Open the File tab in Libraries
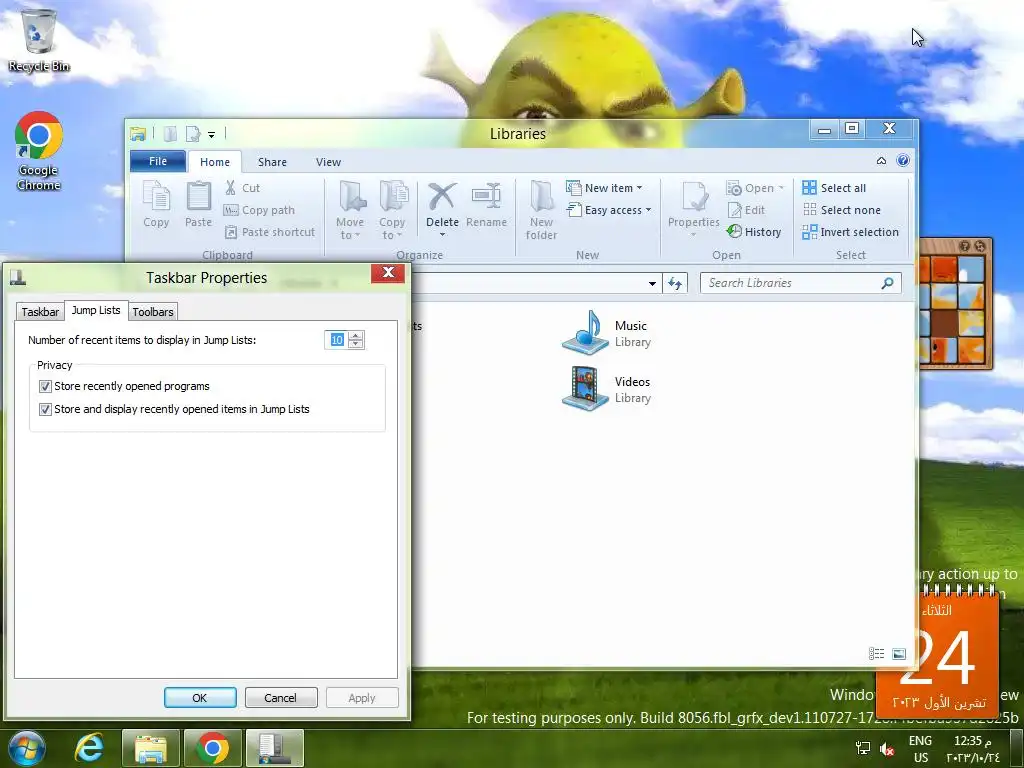The image size is (1024, 768). (158, 161)
